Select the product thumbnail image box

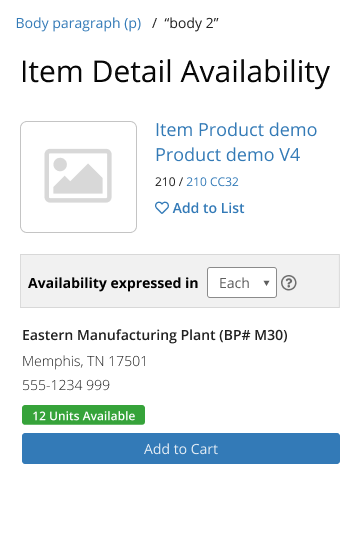pyautogui.click(x=79, y=177)
